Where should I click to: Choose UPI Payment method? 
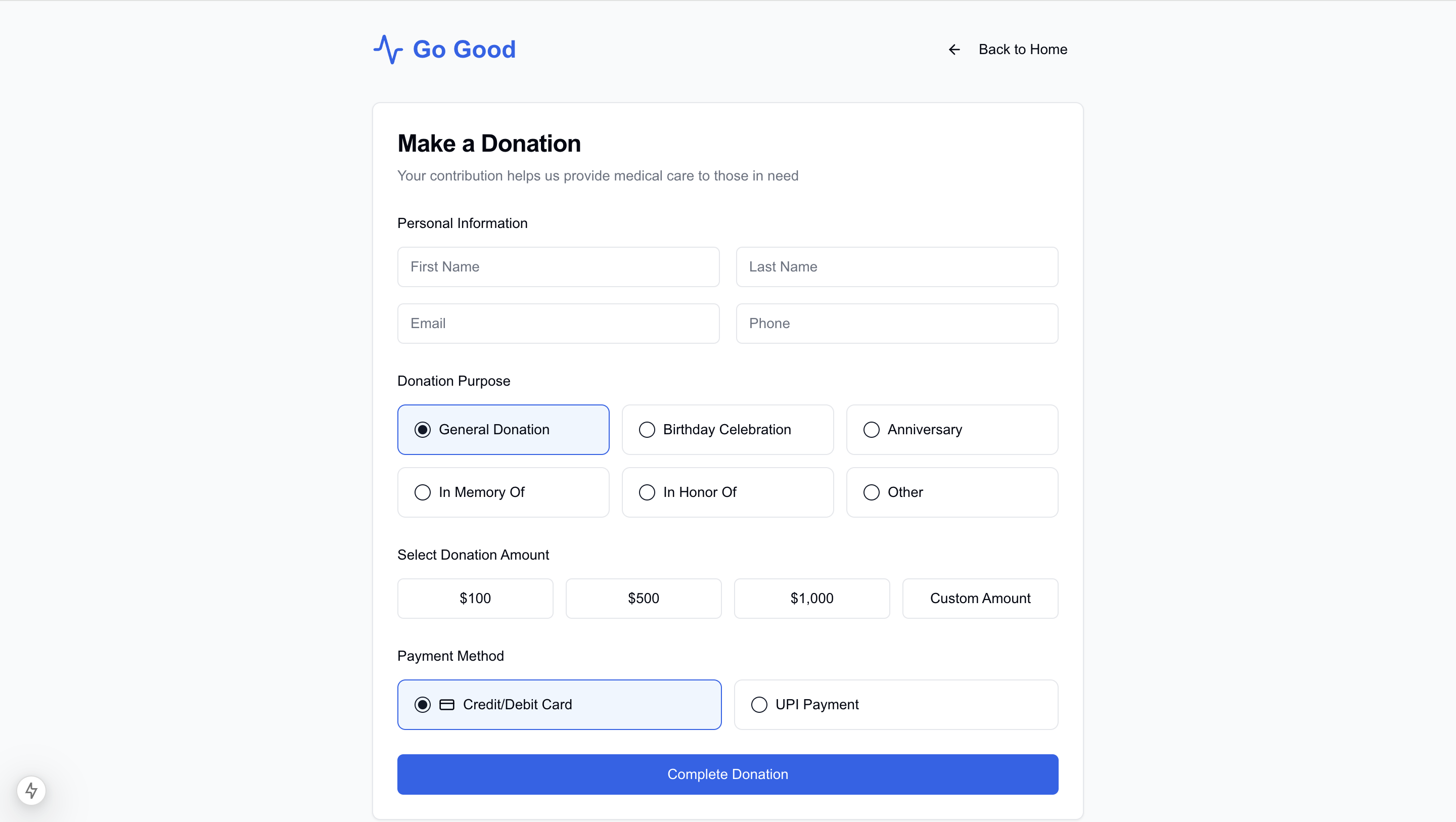(896, 704)
